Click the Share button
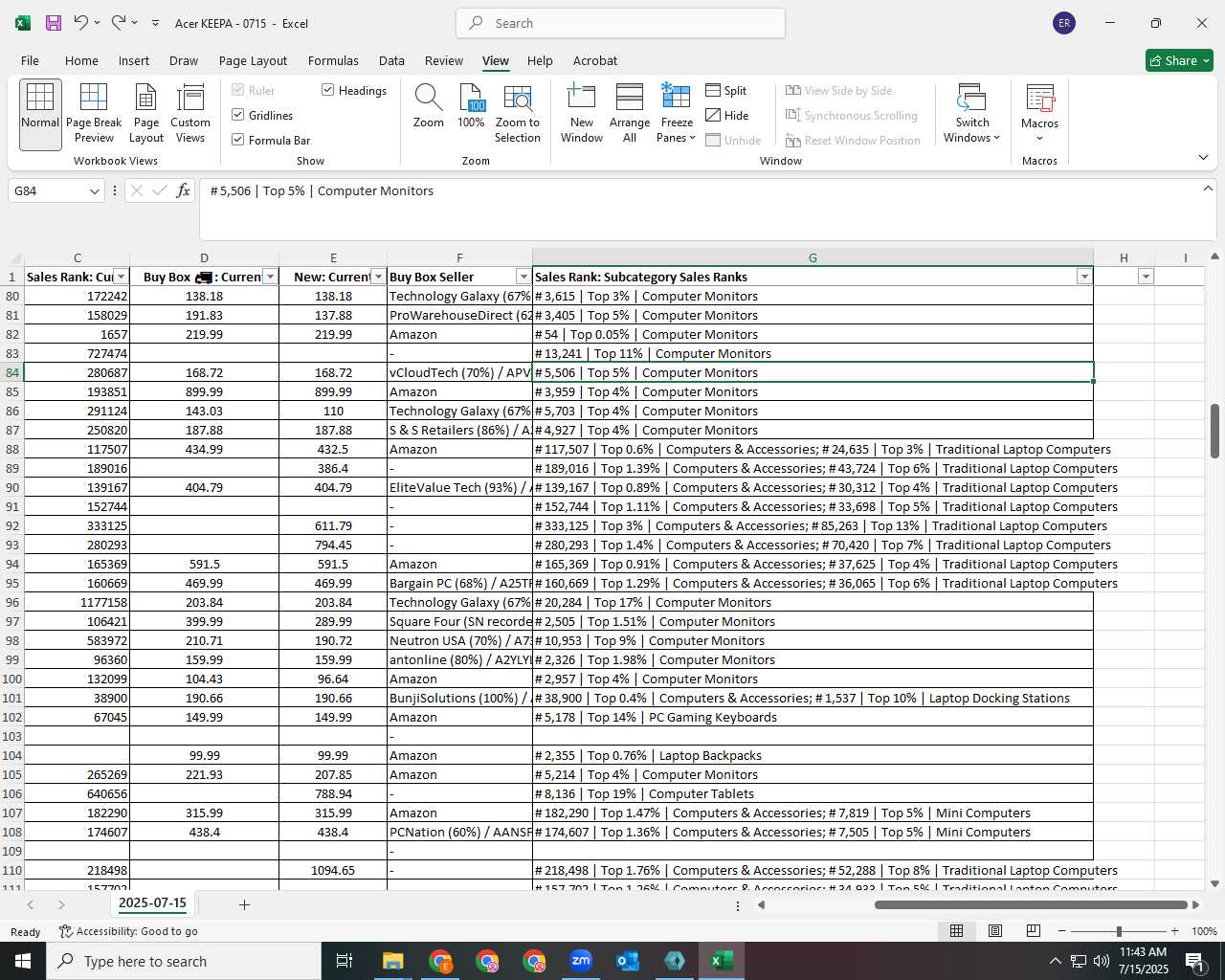The image size is (1225, 980). (x=1179, y=60)
